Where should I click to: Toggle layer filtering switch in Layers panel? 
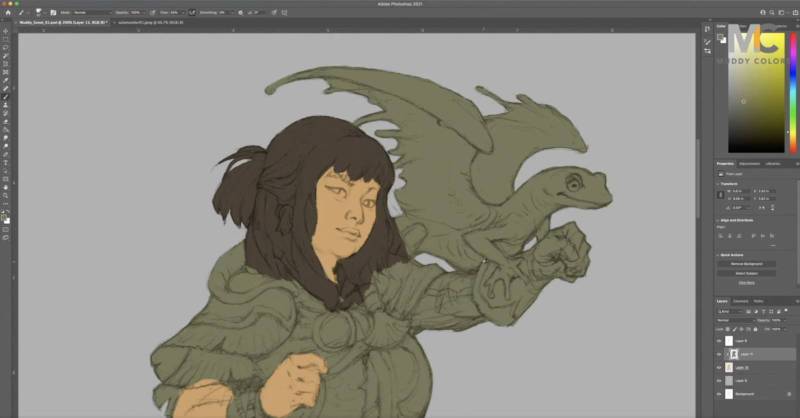(x=786, y=310)
